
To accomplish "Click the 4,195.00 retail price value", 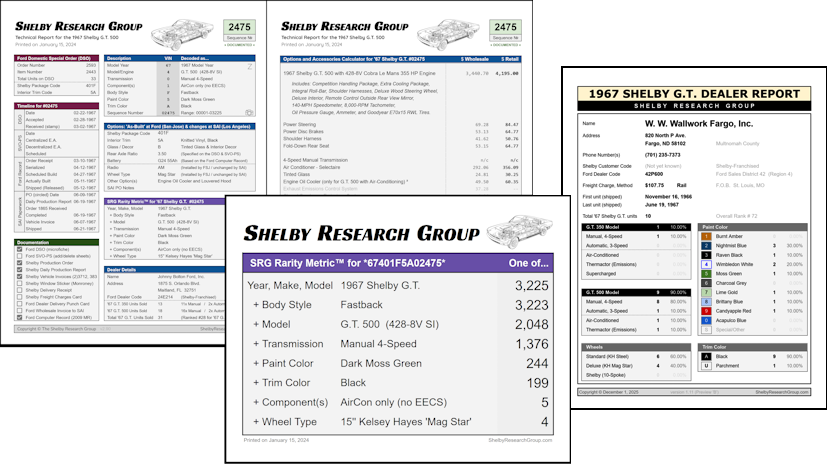I will coord(507,73).
